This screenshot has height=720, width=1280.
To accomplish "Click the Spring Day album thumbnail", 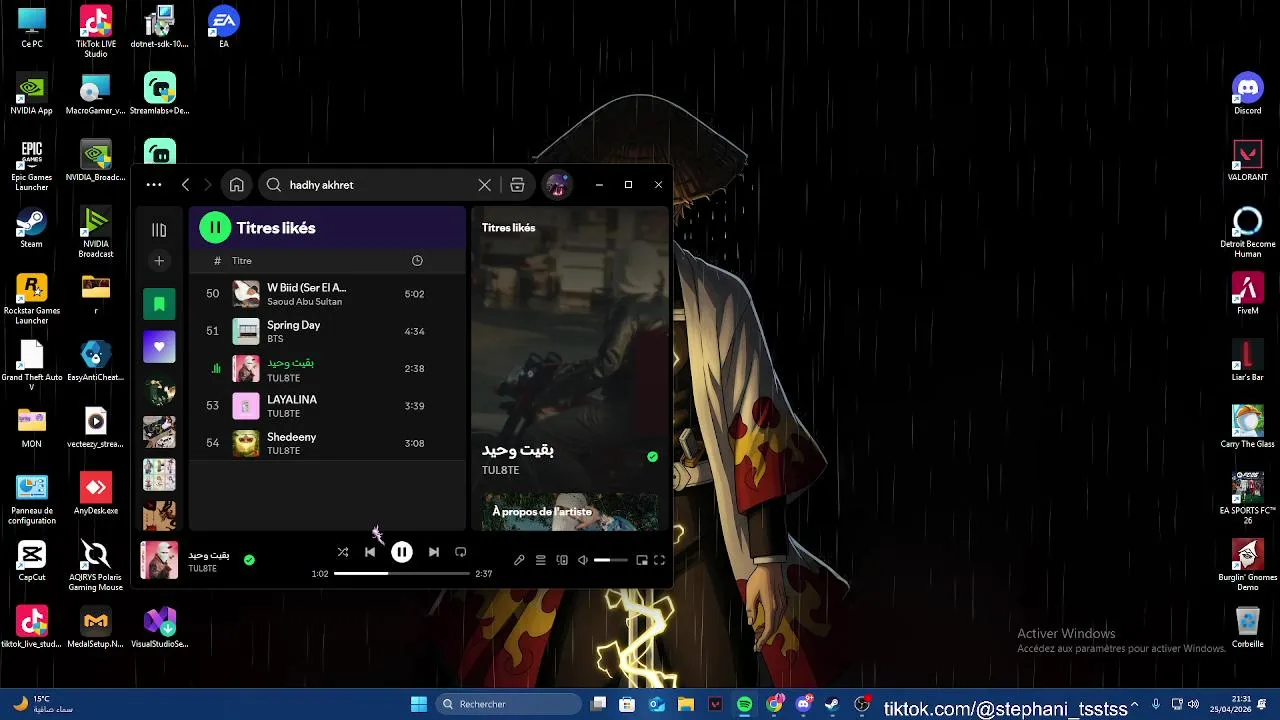I will coord(246,331).
